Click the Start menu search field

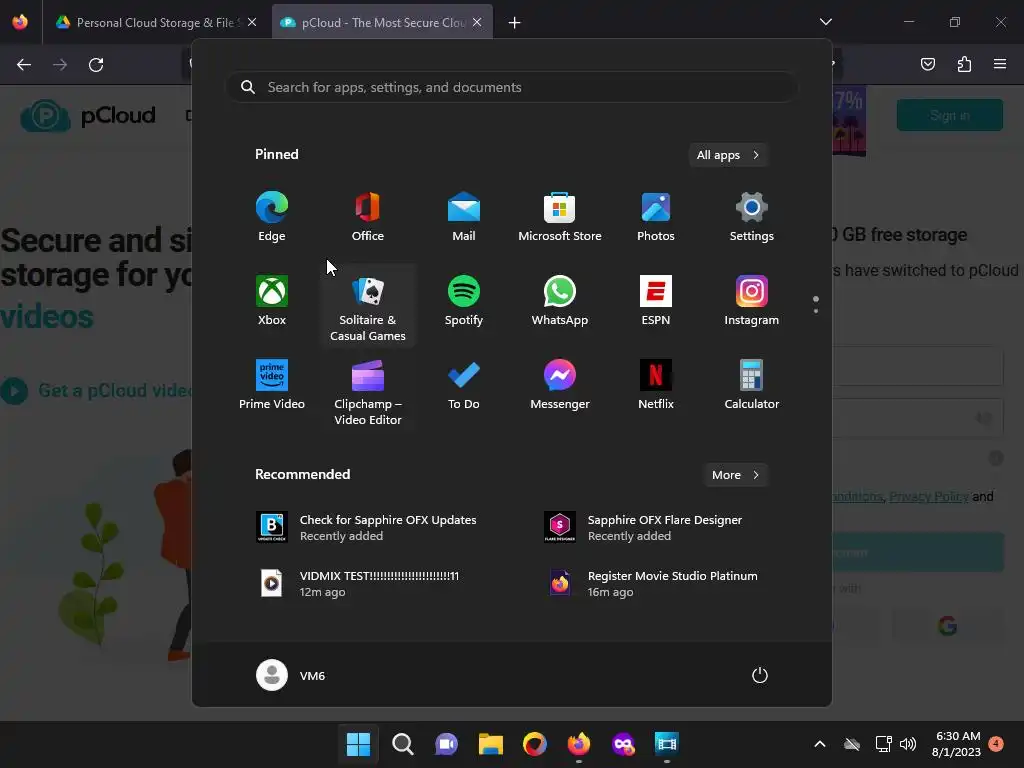511,87
